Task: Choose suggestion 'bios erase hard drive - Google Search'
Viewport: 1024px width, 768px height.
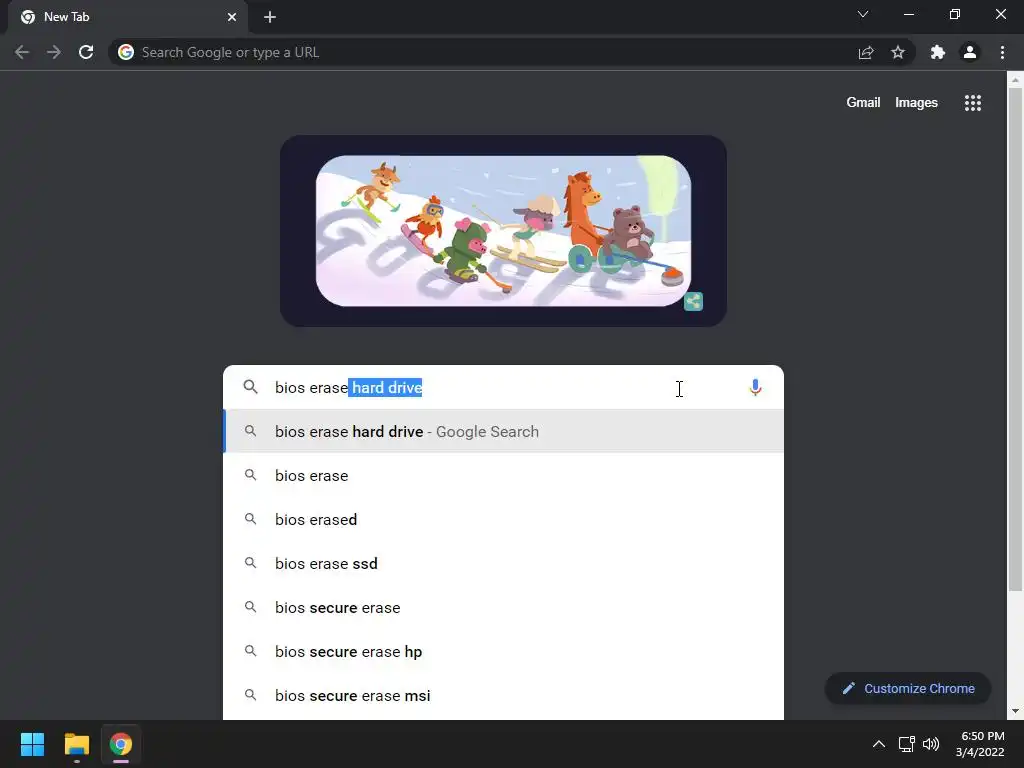Action: click(504, 432)
